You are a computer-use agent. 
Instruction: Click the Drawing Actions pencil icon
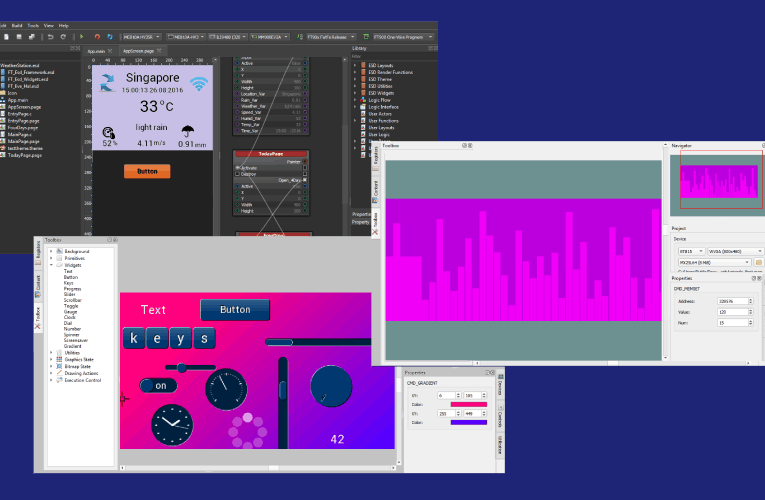(59, 373)
